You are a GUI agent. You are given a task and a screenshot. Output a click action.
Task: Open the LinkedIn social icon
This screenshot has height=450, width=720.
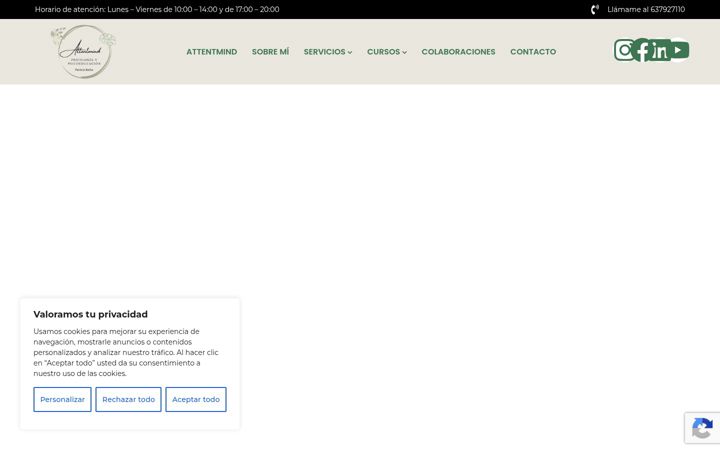pos(660,50)
